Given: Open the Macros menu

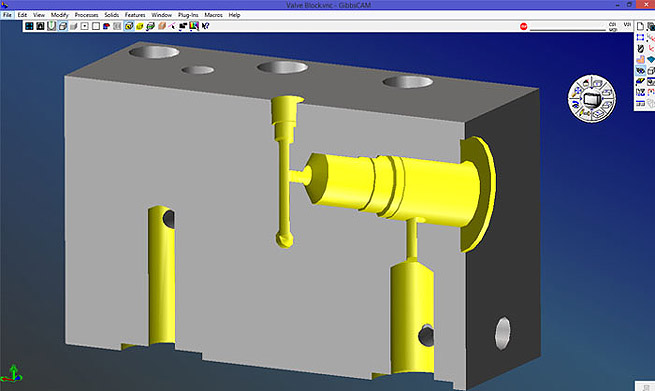Looking at the screenshot, I should click(213, 15).
